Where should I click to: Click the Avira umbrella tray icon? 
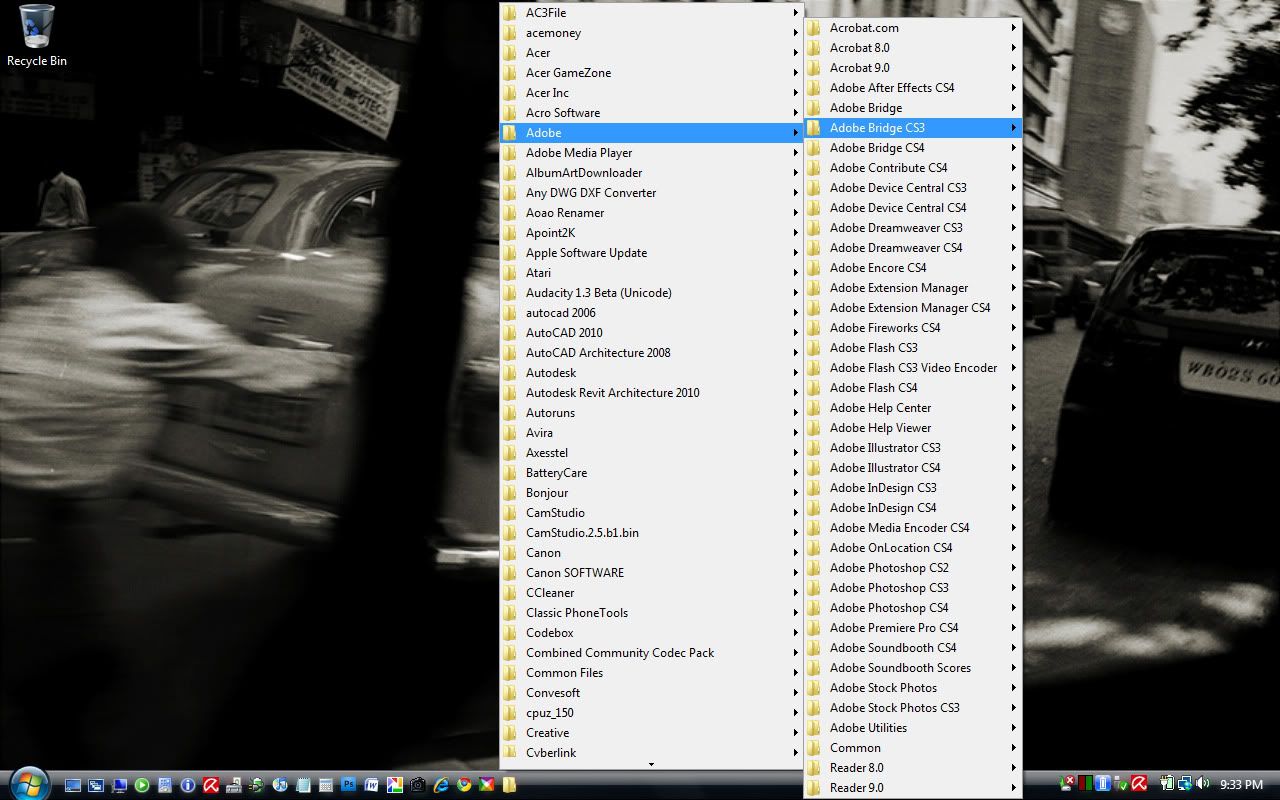[x=1139, y=783]
